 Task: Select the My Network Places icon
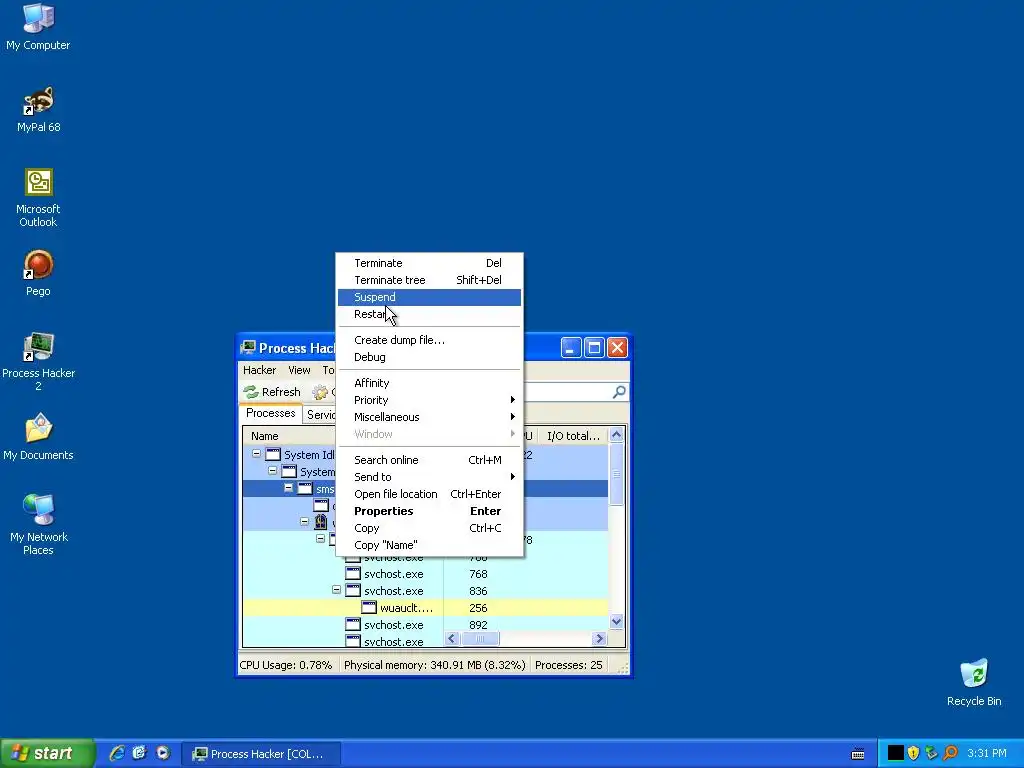click(38, 525)
